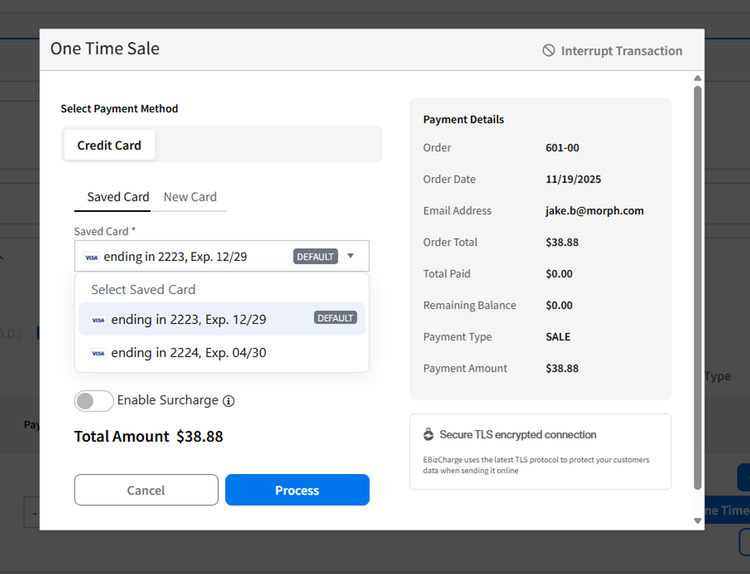This screenshot has width=750, height=574.
Task: Click the Order Total value $38.88
Action: point(562,243)
